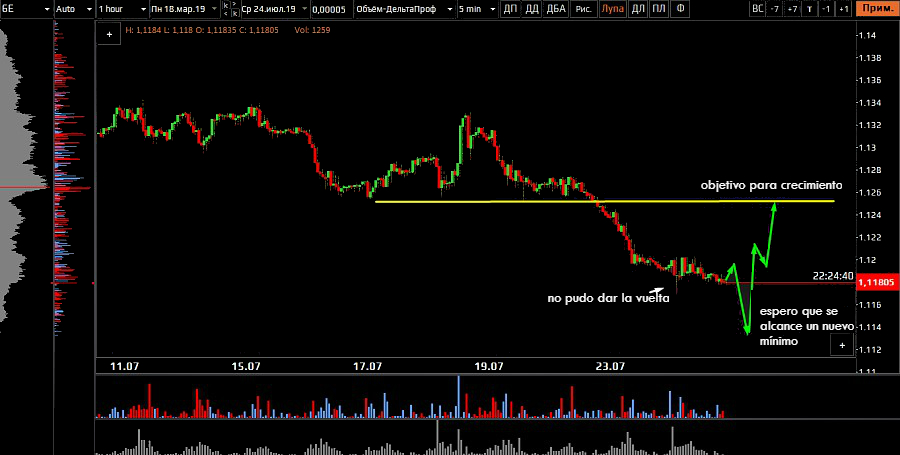Viewport: 900px width, 455px height.
Task: Toggle the Лупа magnifier mode
Action: (611, 9)
